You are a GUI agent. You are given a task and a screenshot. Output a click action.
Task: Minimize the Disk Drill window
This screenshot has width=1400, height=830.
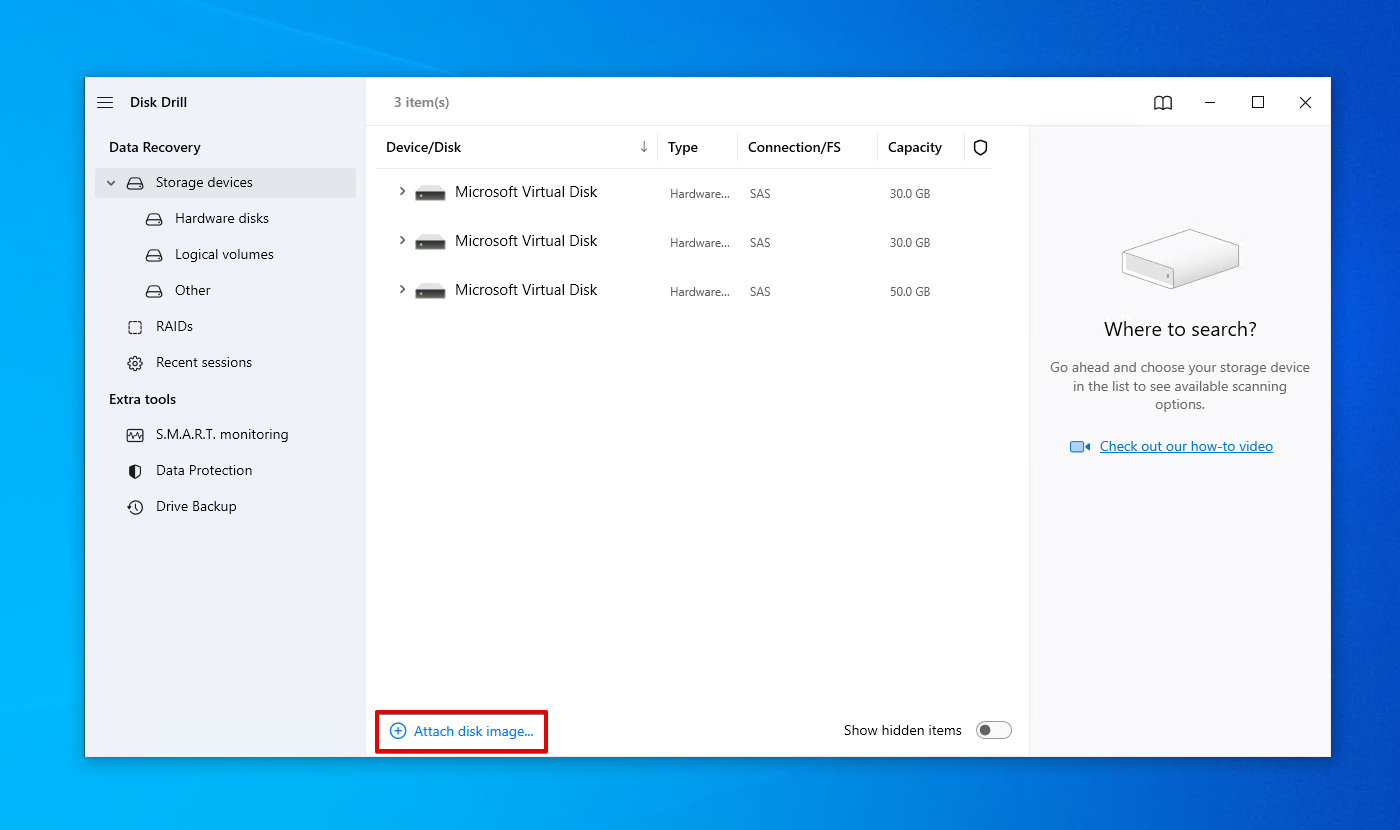[1210, 102]
